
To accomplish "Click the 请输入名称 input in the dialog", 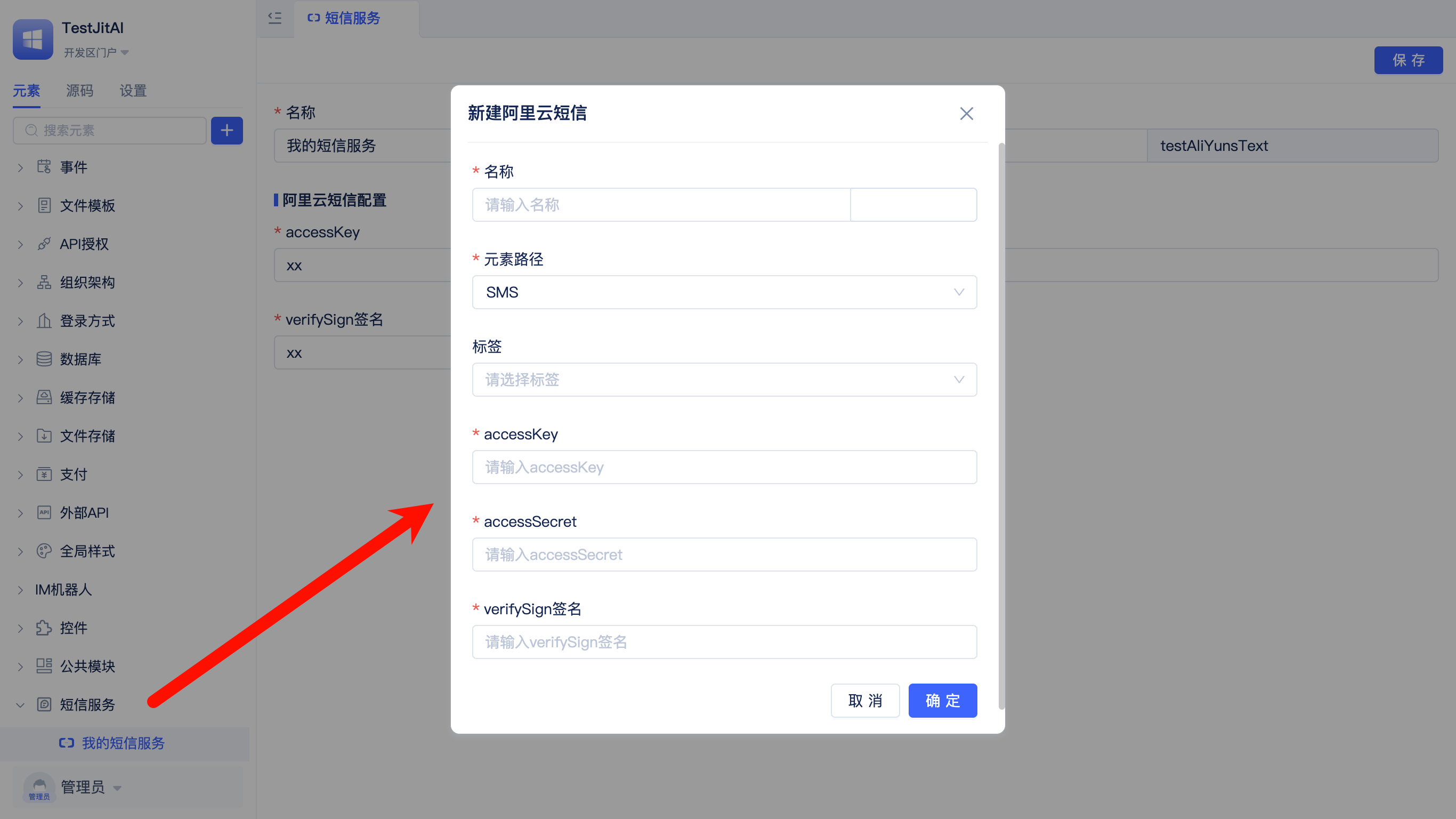I will pyautogui.click(x=661, y=205).
